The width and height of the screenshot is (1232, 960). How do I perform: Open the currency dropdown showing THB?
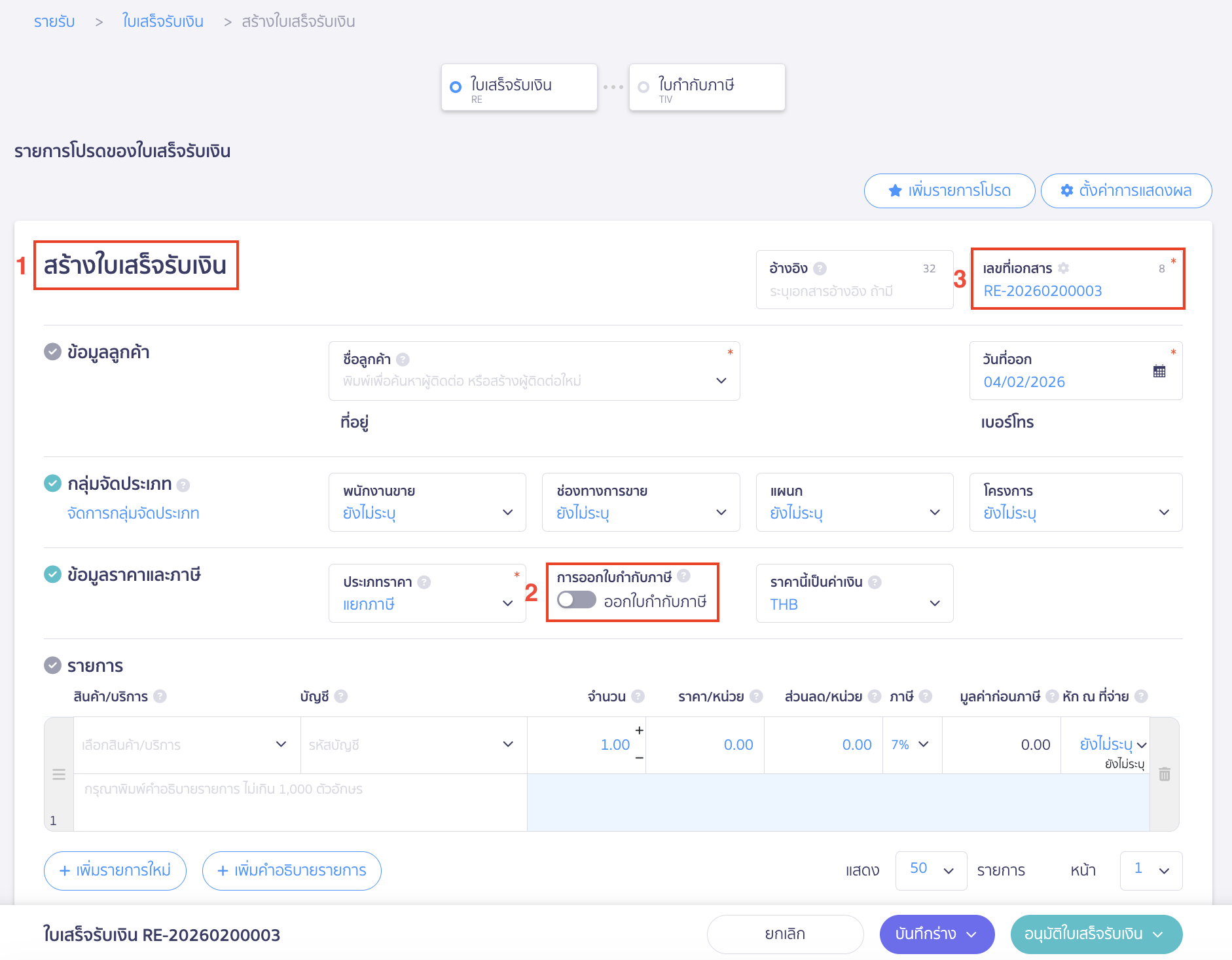click(x=854, y=594)
